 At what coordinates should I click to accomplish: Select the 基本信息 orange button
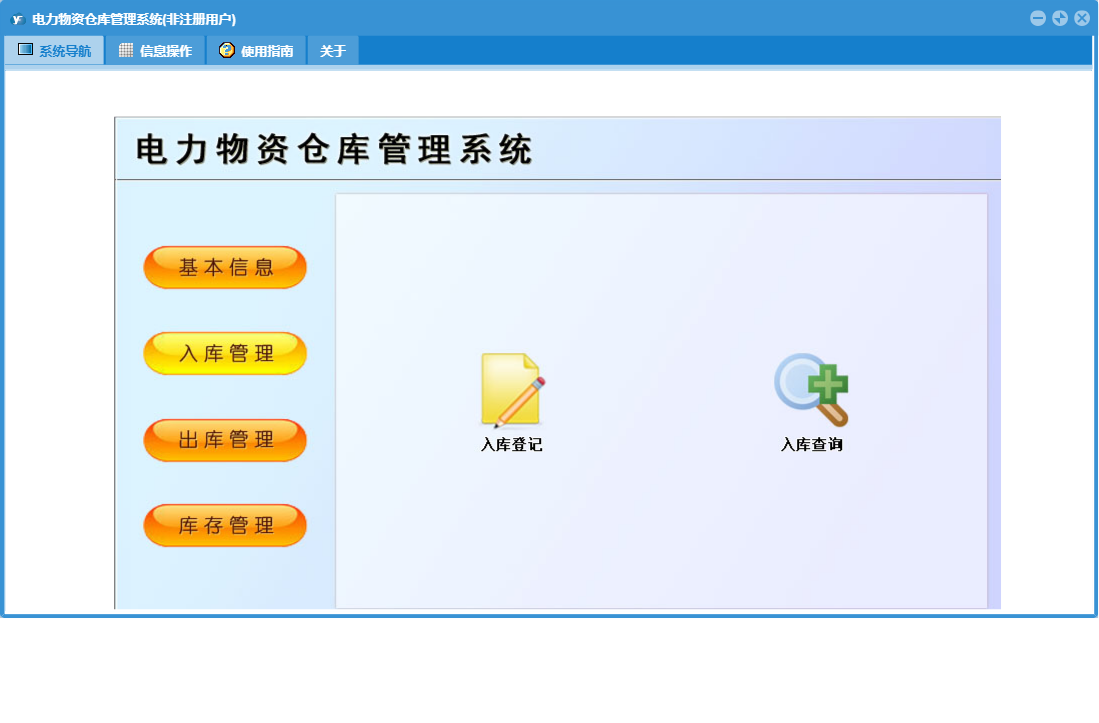(225, 267)
